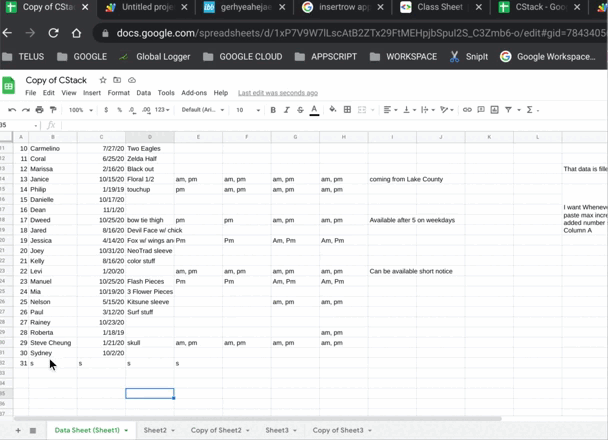608x440 pixels.
Task: Switch to the Class Sheet browser tab
Action: coord(439,7)
